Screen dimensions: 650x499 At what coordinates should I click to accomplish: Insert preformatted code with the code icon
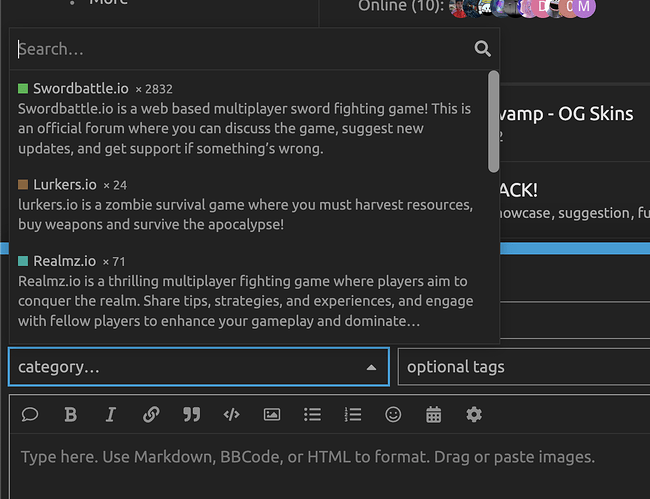click(231, 414)
